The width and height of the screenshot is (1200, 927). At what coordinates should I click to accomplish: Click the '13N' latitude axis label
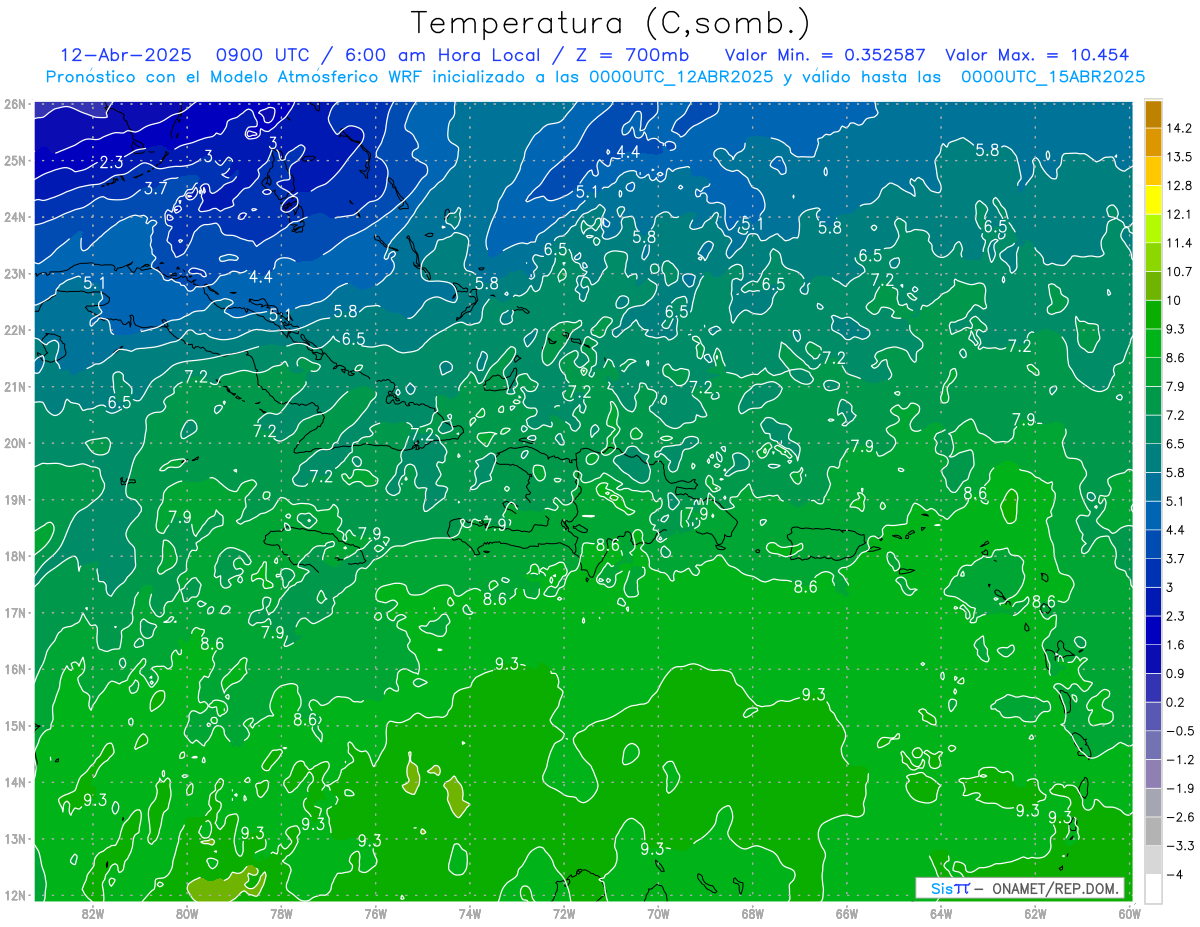[14, 838]
